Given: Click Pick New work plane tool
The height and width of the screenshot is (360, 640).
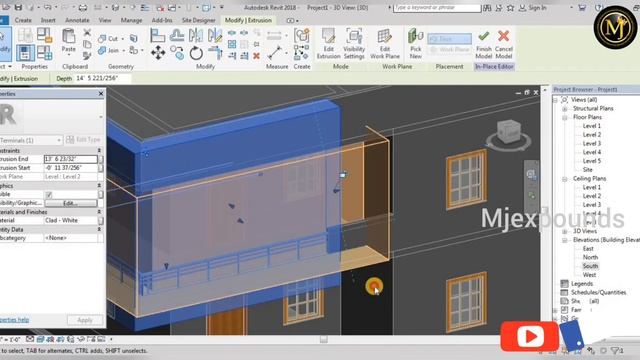Looking at the screenshot, I should point(416,44).
